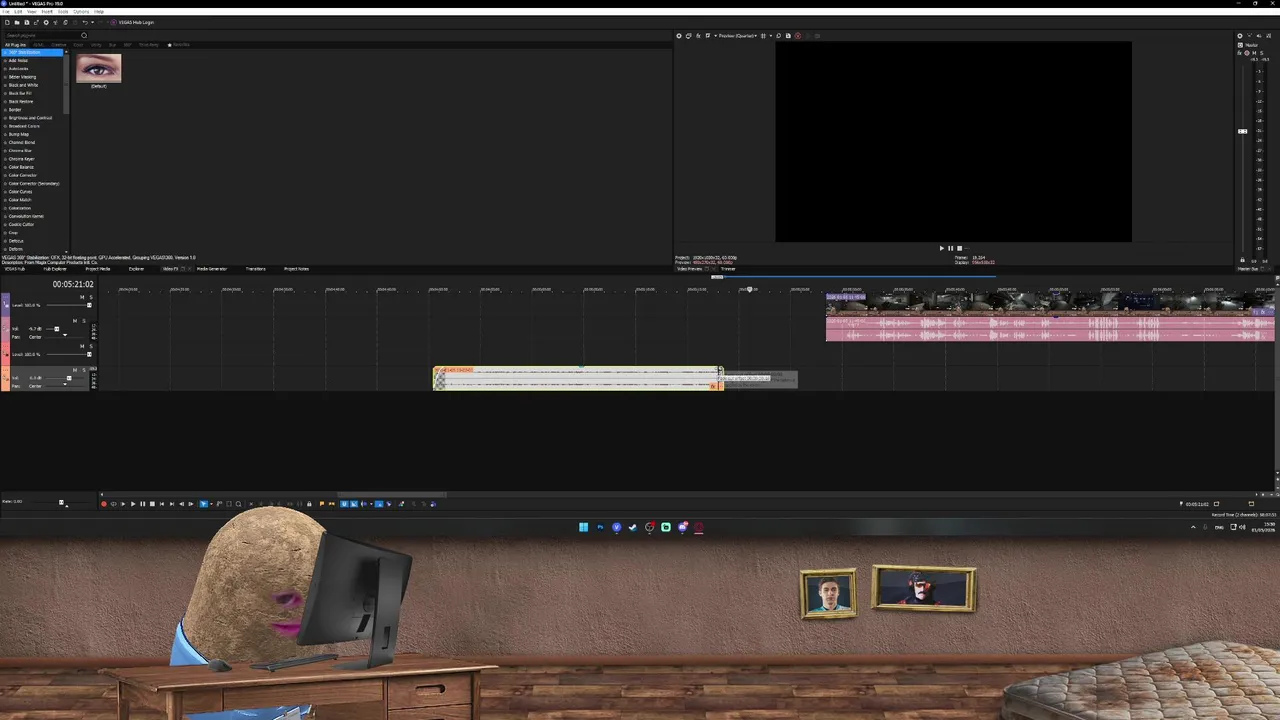
Task: Click the Open folder icon in toolbar
Action: click(x=17, y=22)
